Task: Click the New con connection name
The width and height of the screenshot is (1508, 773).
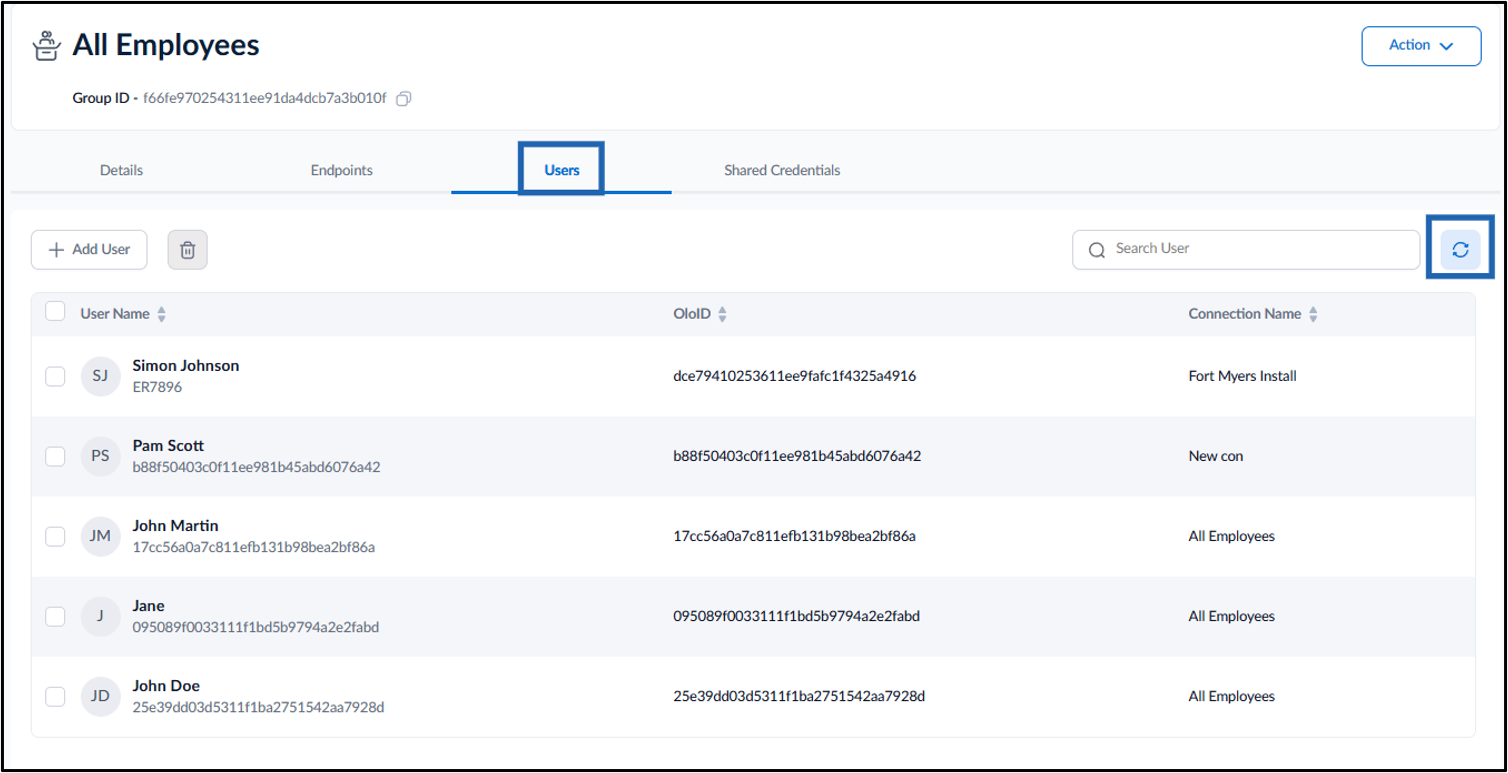Action: tap(1216, 456)
